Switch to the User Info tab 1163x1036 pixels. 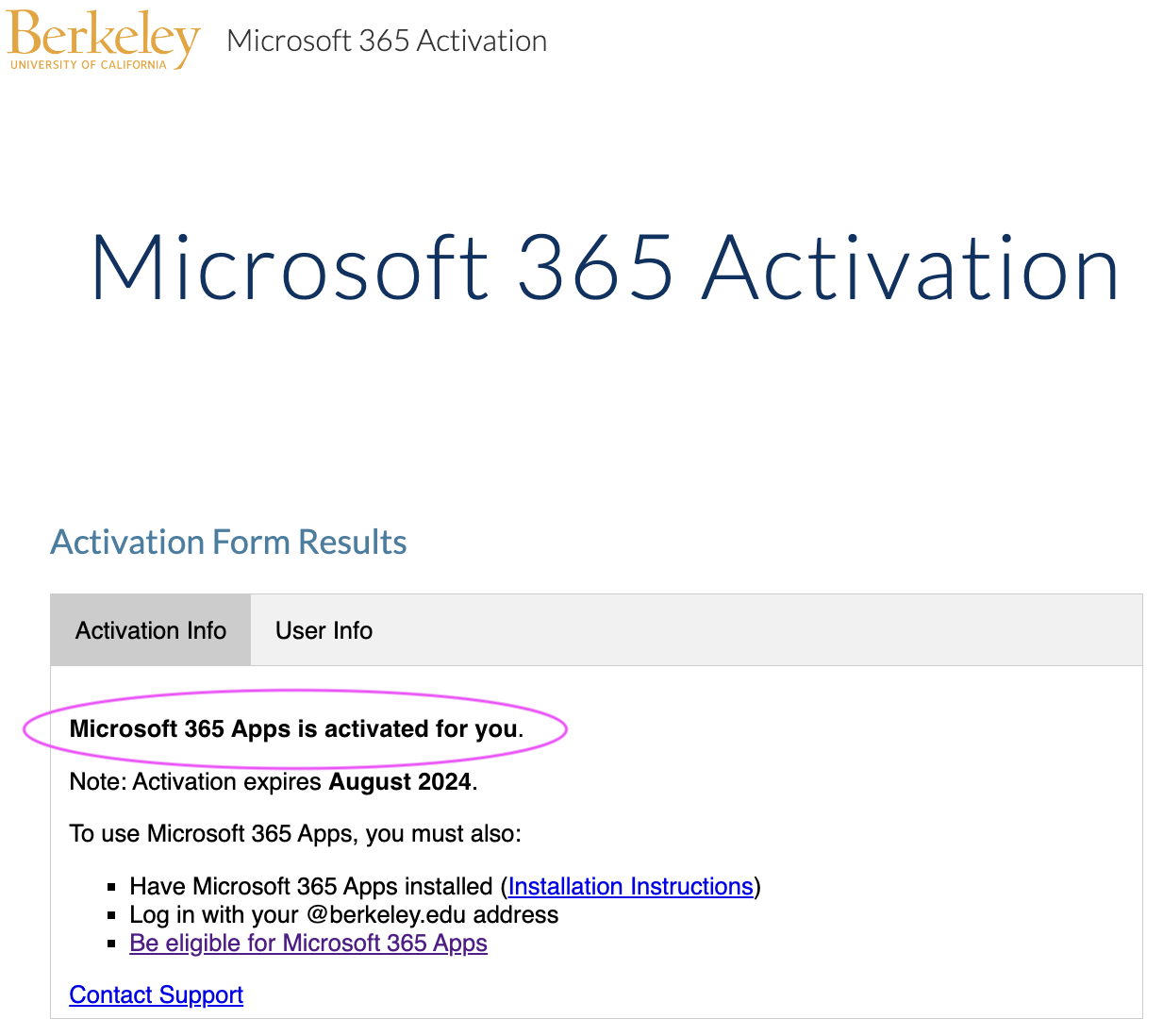pyautogui.click(x=324, y=629)
